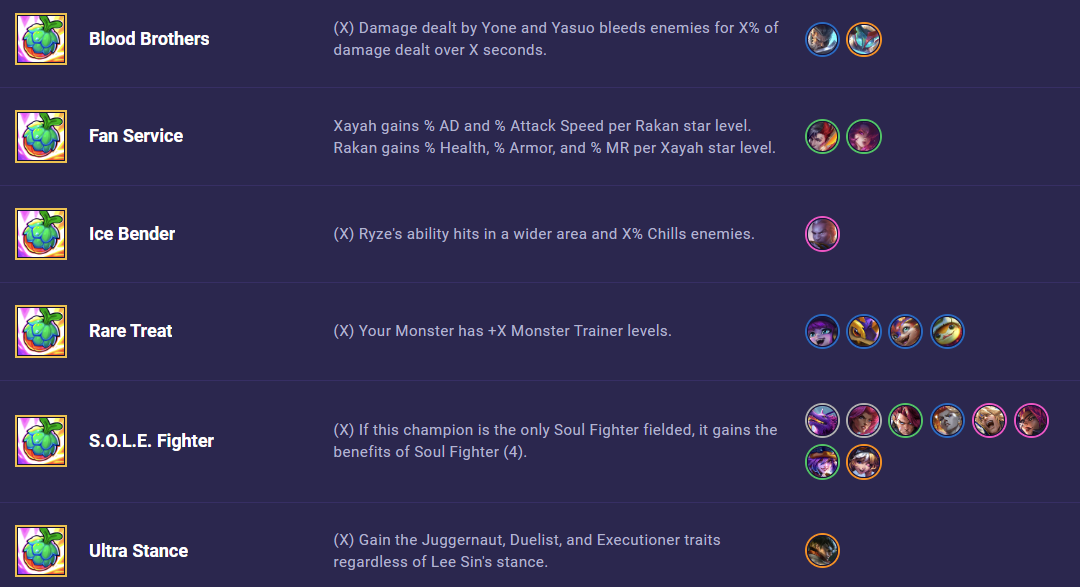This screenshot has width=1080, height=587.
Task: Click the Ice Bender fruit icon
Action: tap(41, 234)
